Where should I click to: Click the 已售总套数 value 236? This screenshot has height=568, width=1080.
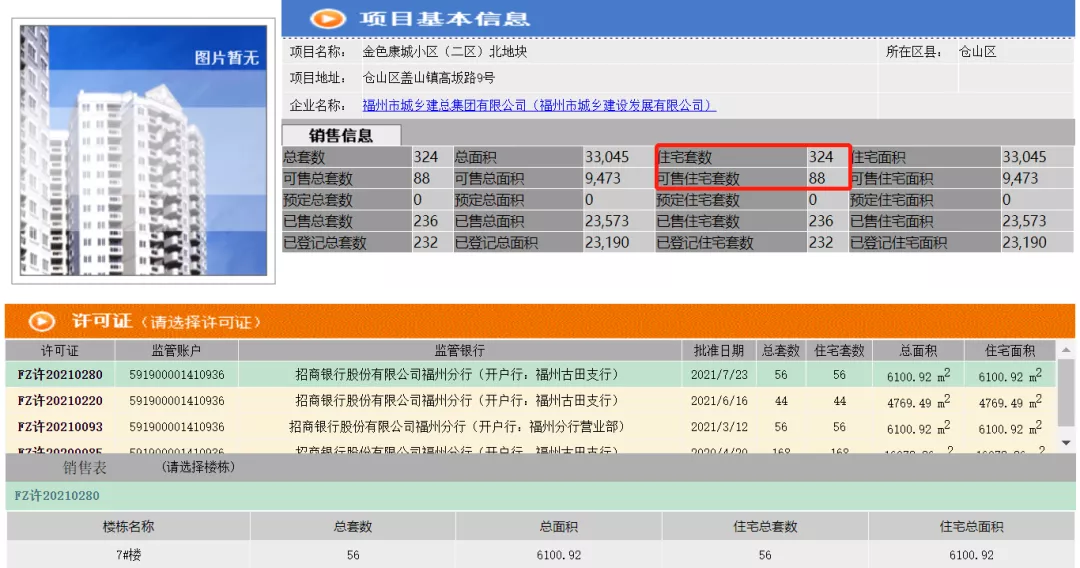pyautogui.click(x=426, y=221)
